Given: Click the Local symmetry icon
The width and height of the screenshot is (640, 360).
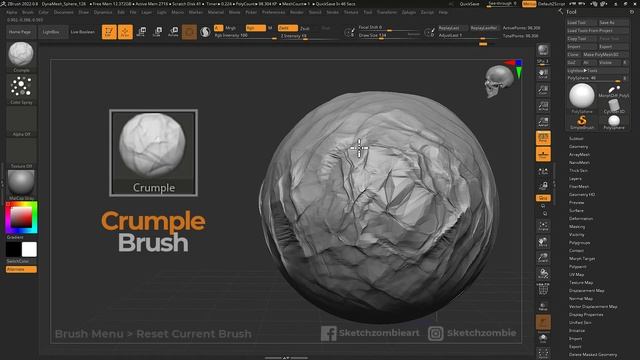Looking at the screenshot, I should click(x=543, y=171).
